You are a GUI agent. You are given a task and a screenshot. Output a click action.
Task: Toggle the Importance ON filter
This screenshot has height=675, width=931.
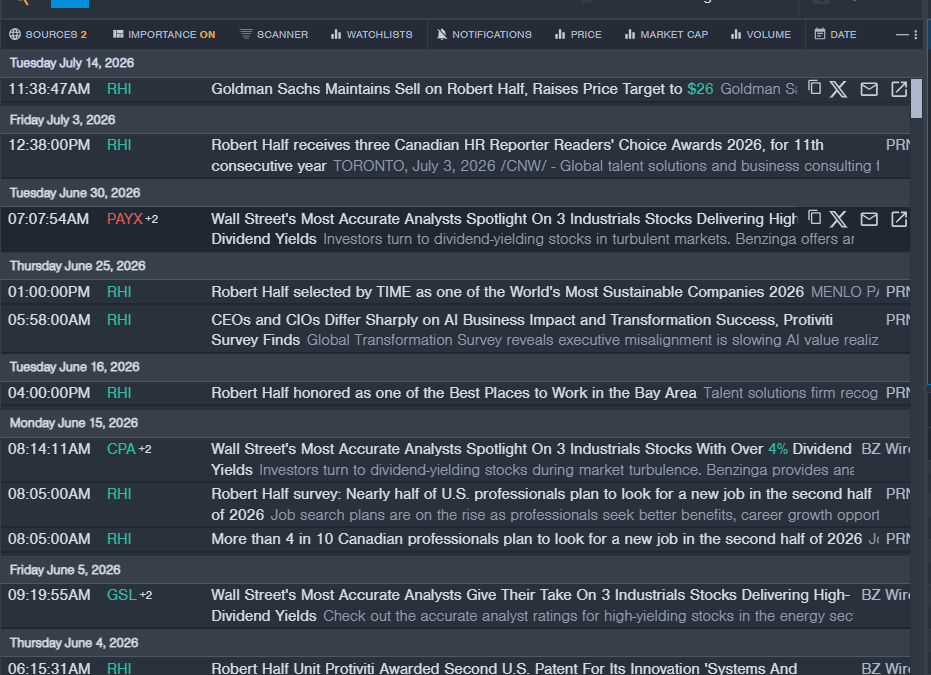pyautogui.click(x=164, y=34)
